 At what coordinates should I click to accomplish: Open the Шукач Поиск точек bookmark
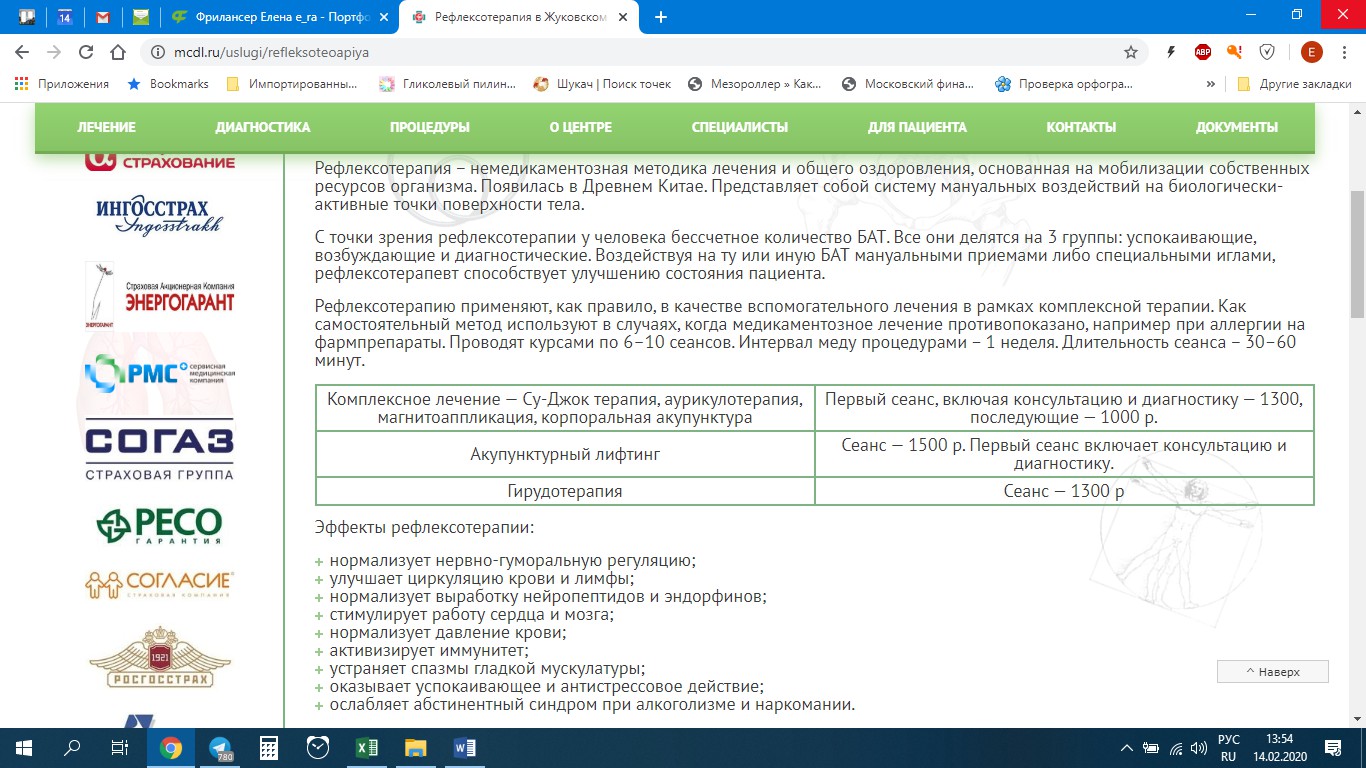[602, 84]
